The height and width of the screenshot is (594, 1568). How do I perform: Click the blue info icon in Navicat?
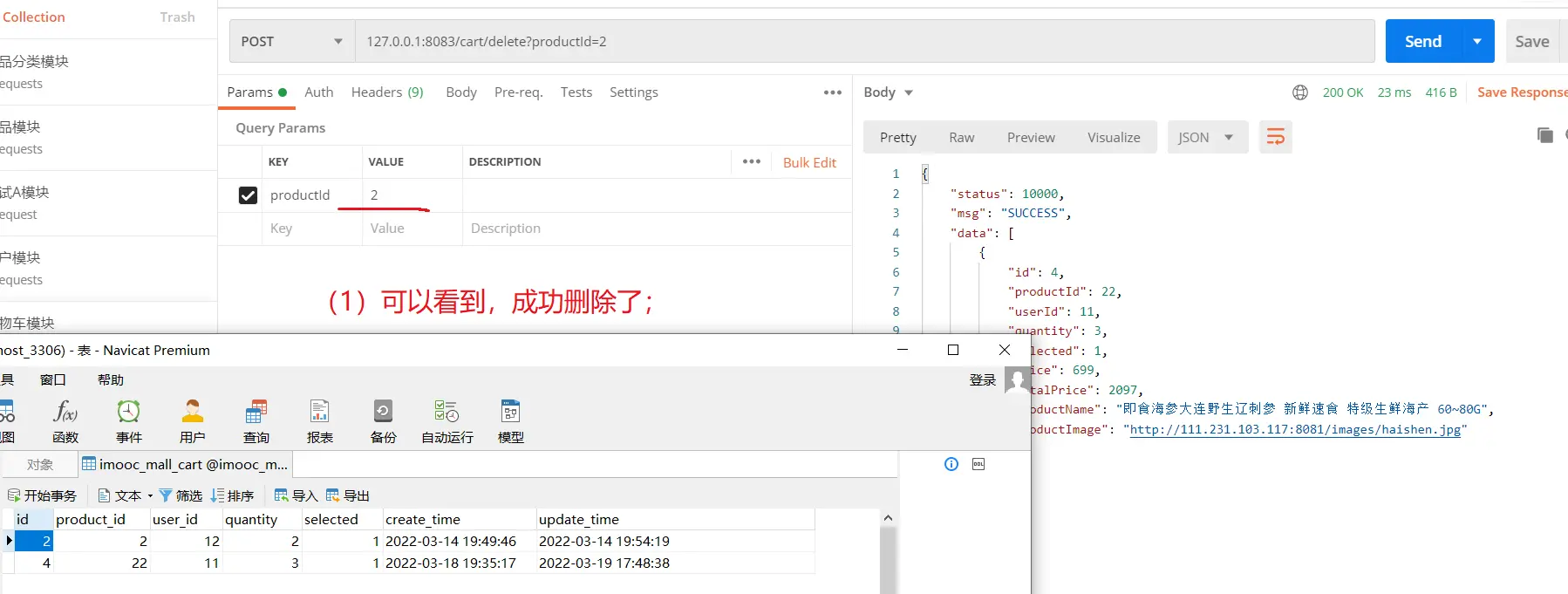[x=951, y=464]
